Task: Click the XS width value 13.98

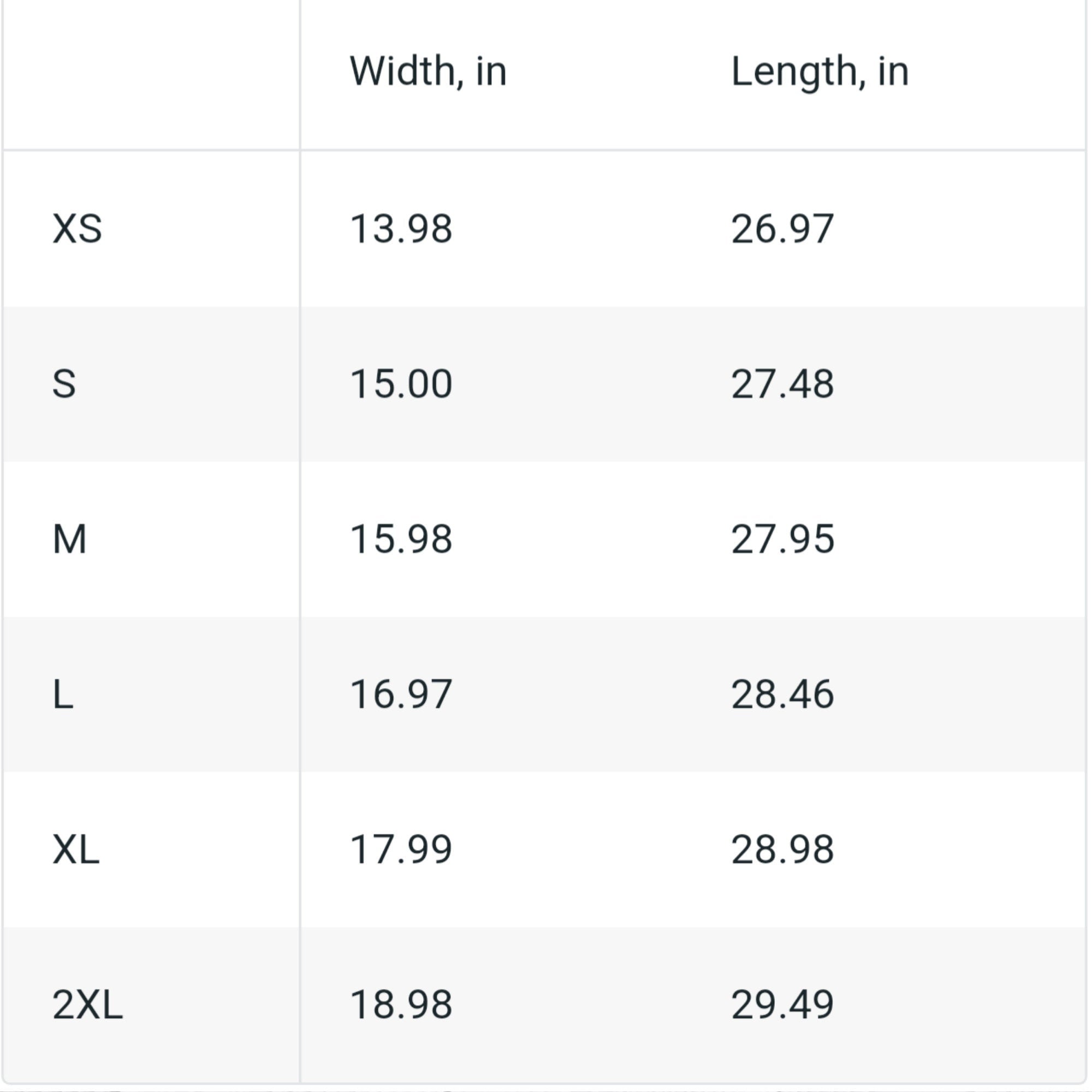Action: [x=401, y=229]
